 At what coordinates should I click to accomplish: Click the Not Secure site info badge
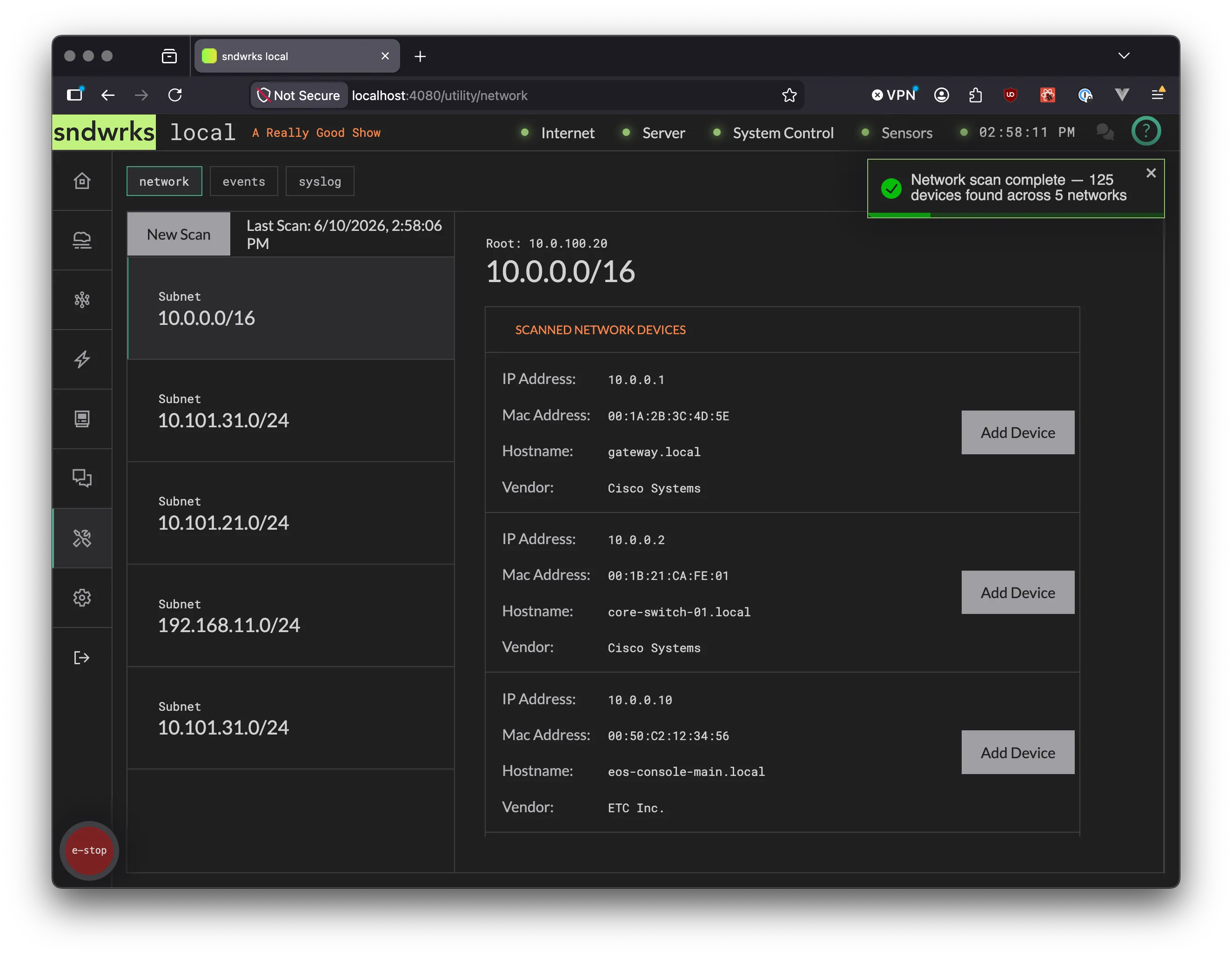pyautogui.click(x=299, y=95)
